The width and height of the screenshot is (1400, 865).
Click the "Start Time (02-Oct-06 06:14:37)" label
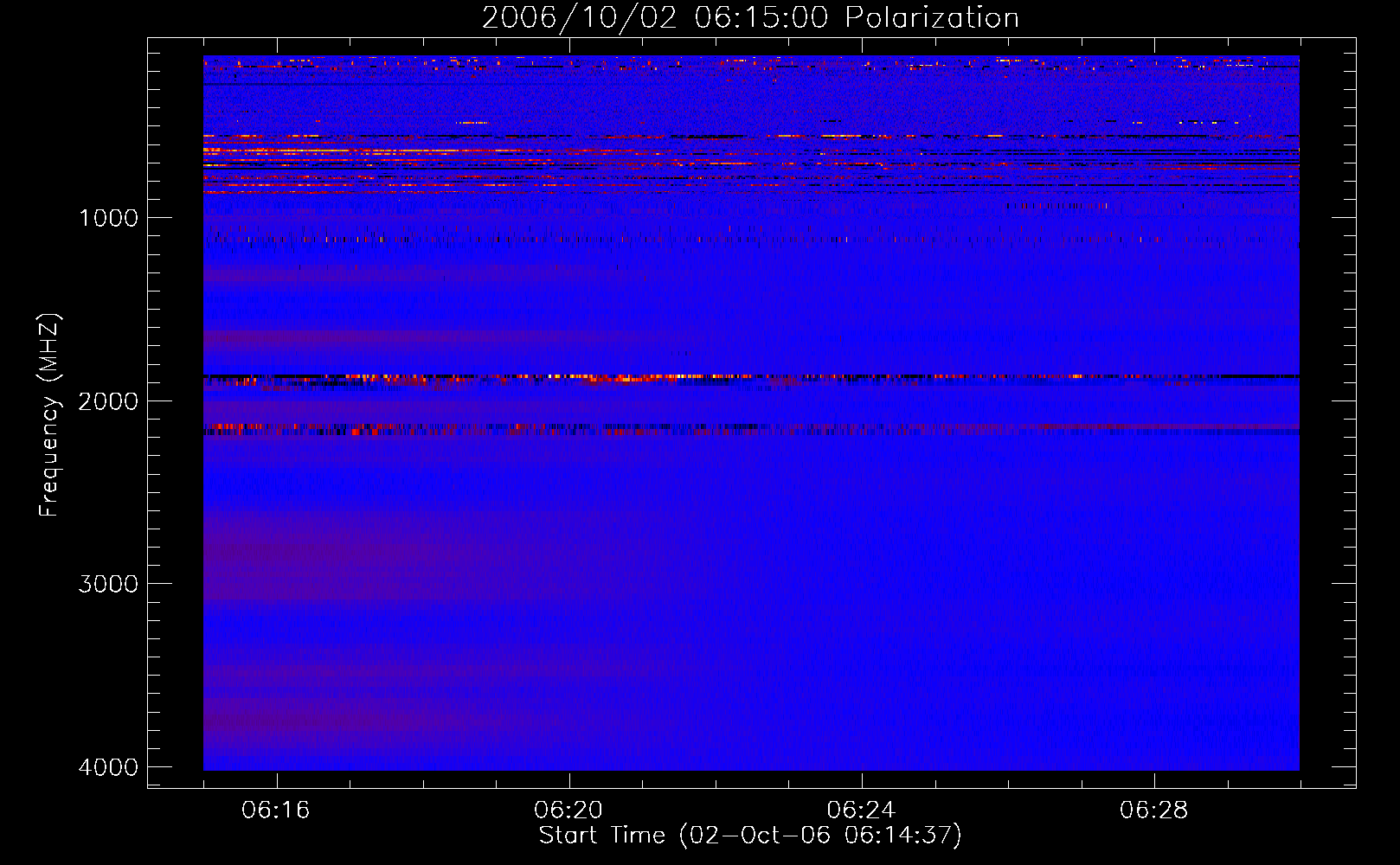point(750,836)
